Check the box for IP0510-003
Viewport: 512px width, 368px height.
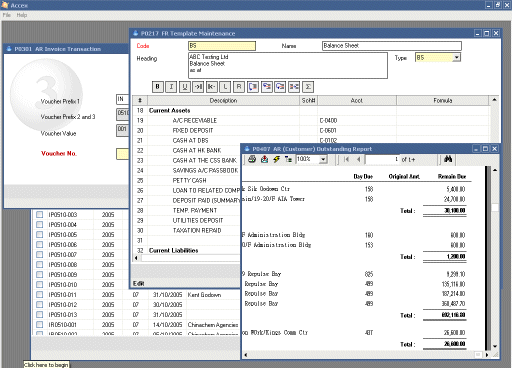39,215
